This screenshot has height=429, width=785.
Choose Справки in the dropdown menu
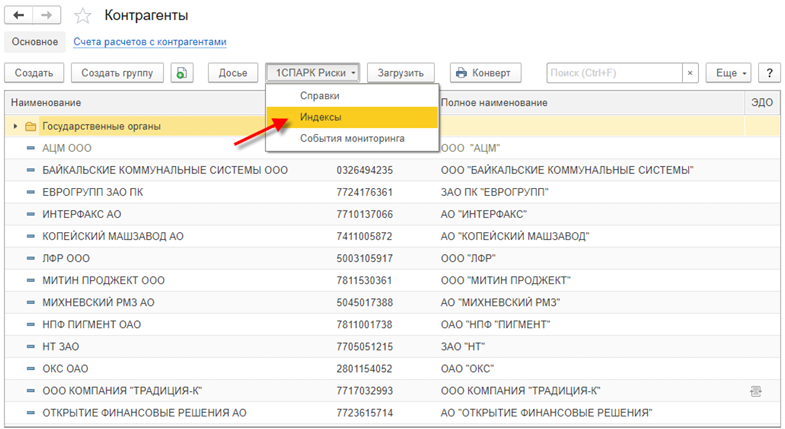pyautogui.click(x=320, y=96)
